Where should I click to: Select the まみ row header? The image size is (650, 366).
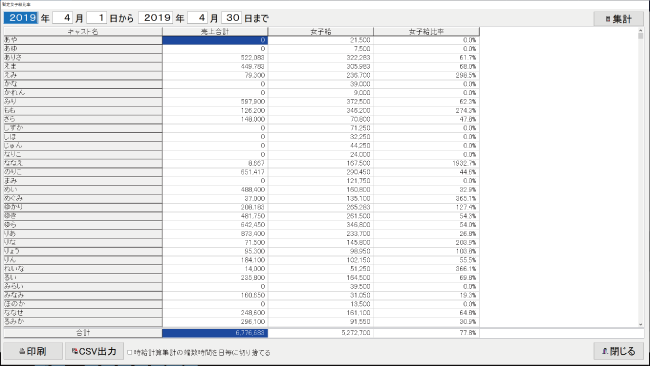click(x=83, y=181)
